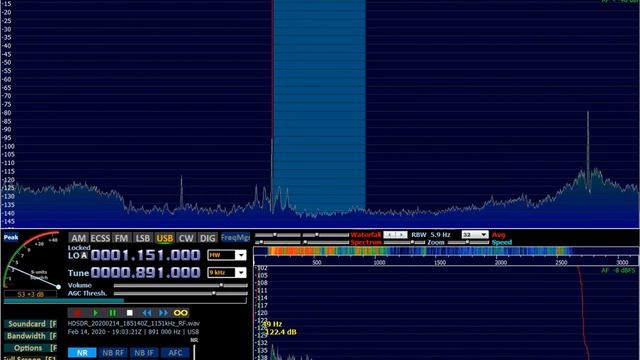Select AM demodulation mode
The width and height of the screenshot is (640, 360).
(78, 238)
